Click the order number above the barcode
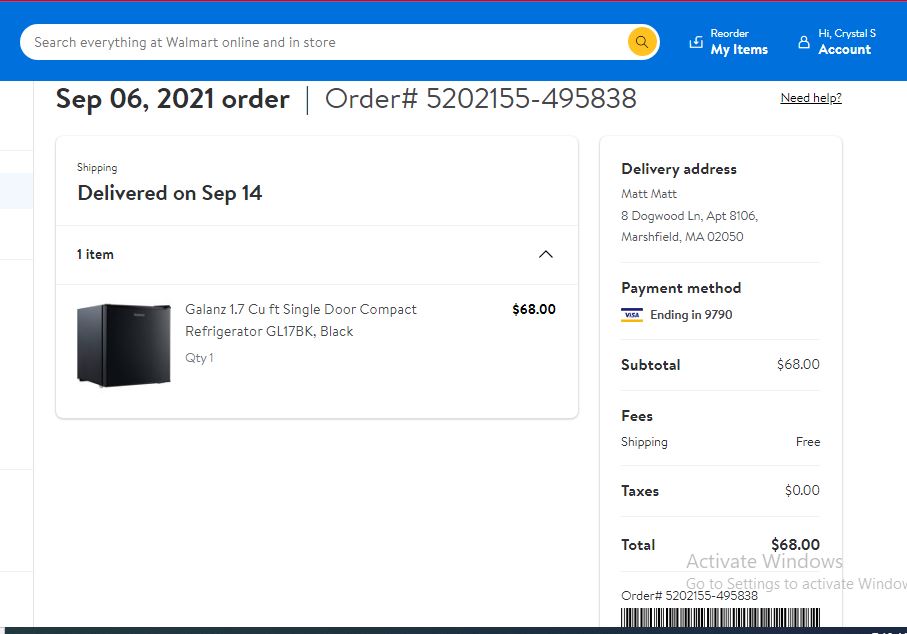 689,596
